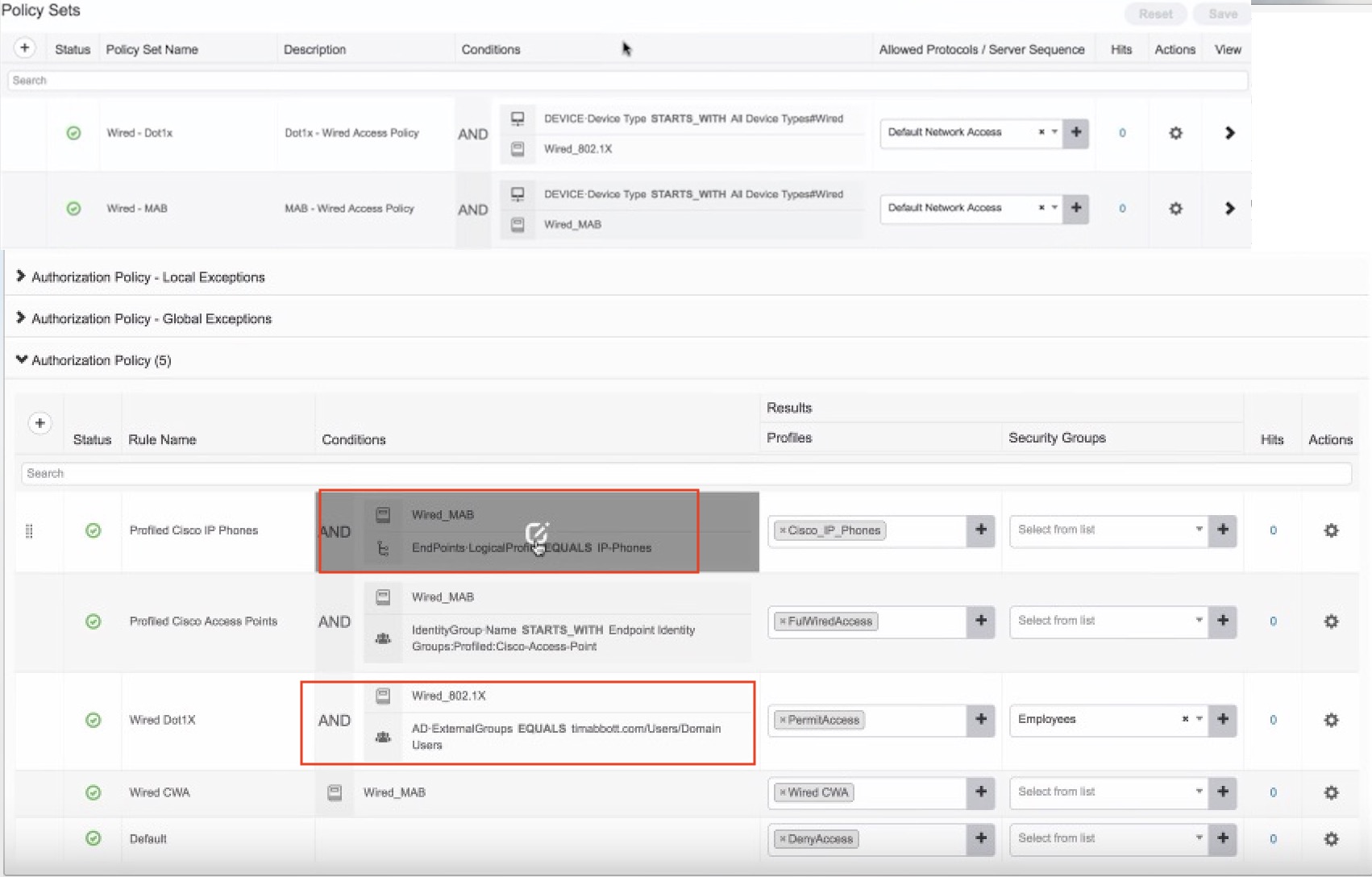Edit Wired_MAB condition of Wired CWA
The width and height of the screenshot is (1372, 877).
(x=394, y=792)
